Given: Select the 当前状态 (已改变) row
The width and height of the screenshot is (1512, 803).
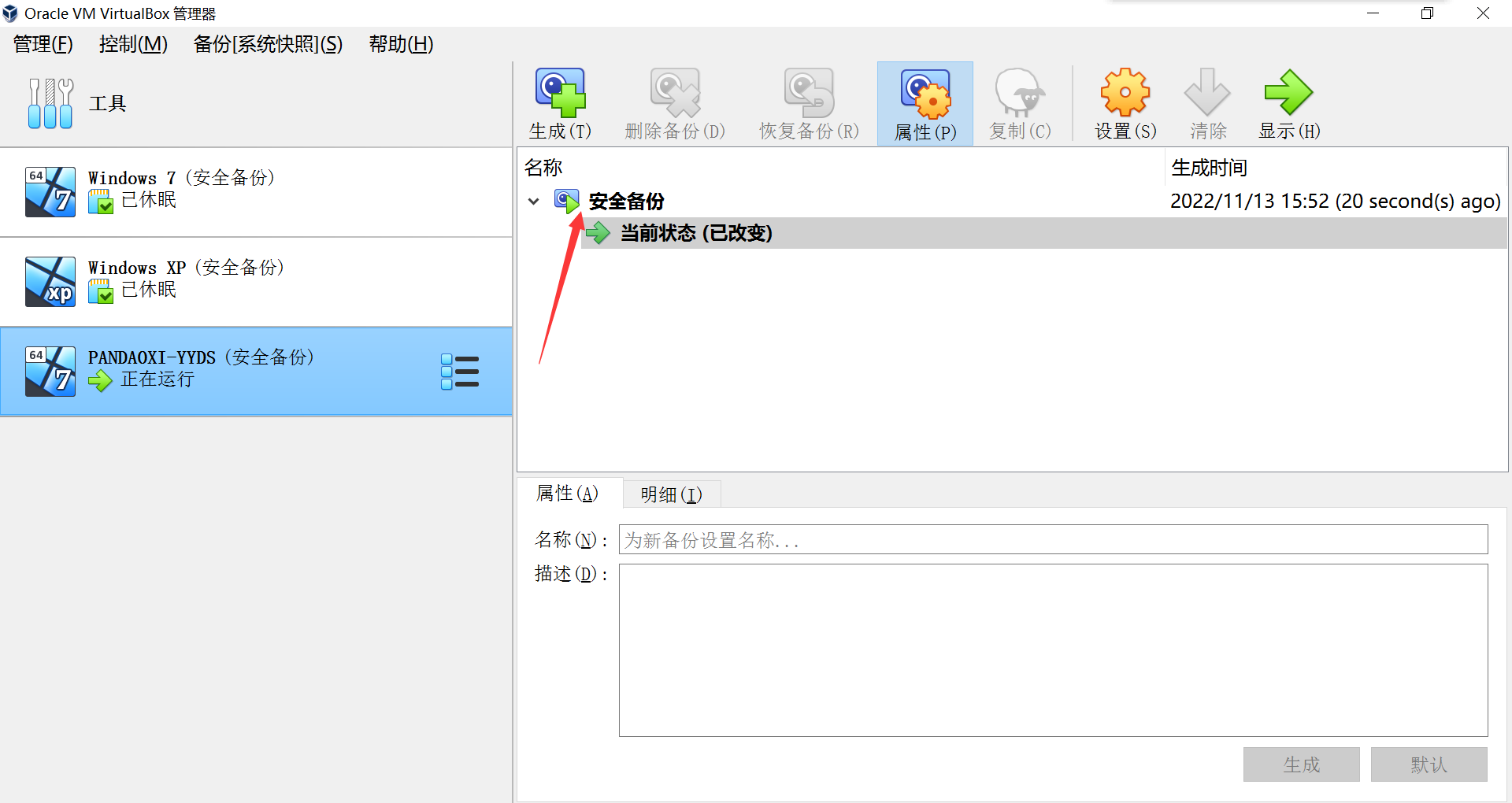Looking at the screenshot, I should (1044, 233).
